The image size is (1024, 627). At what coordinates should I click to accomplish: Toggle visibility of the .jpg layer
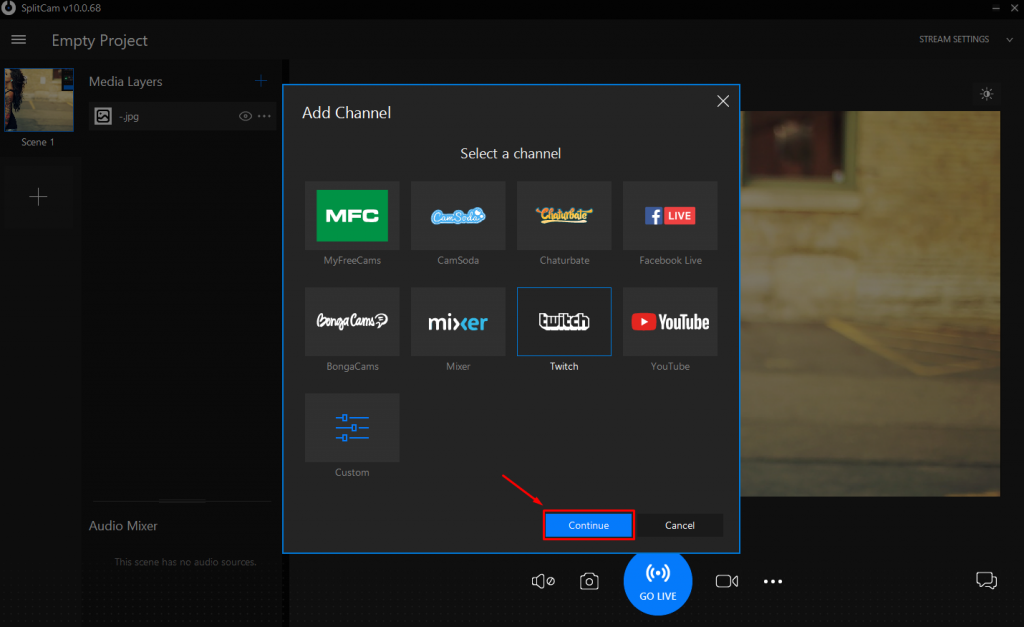(246, 116)
